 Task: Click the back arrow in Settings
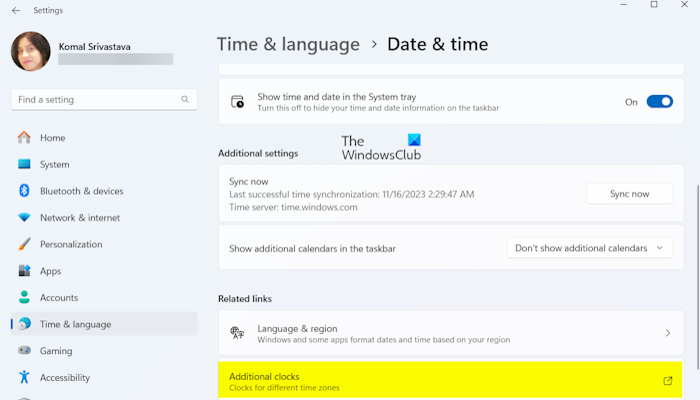click(15, 10)
